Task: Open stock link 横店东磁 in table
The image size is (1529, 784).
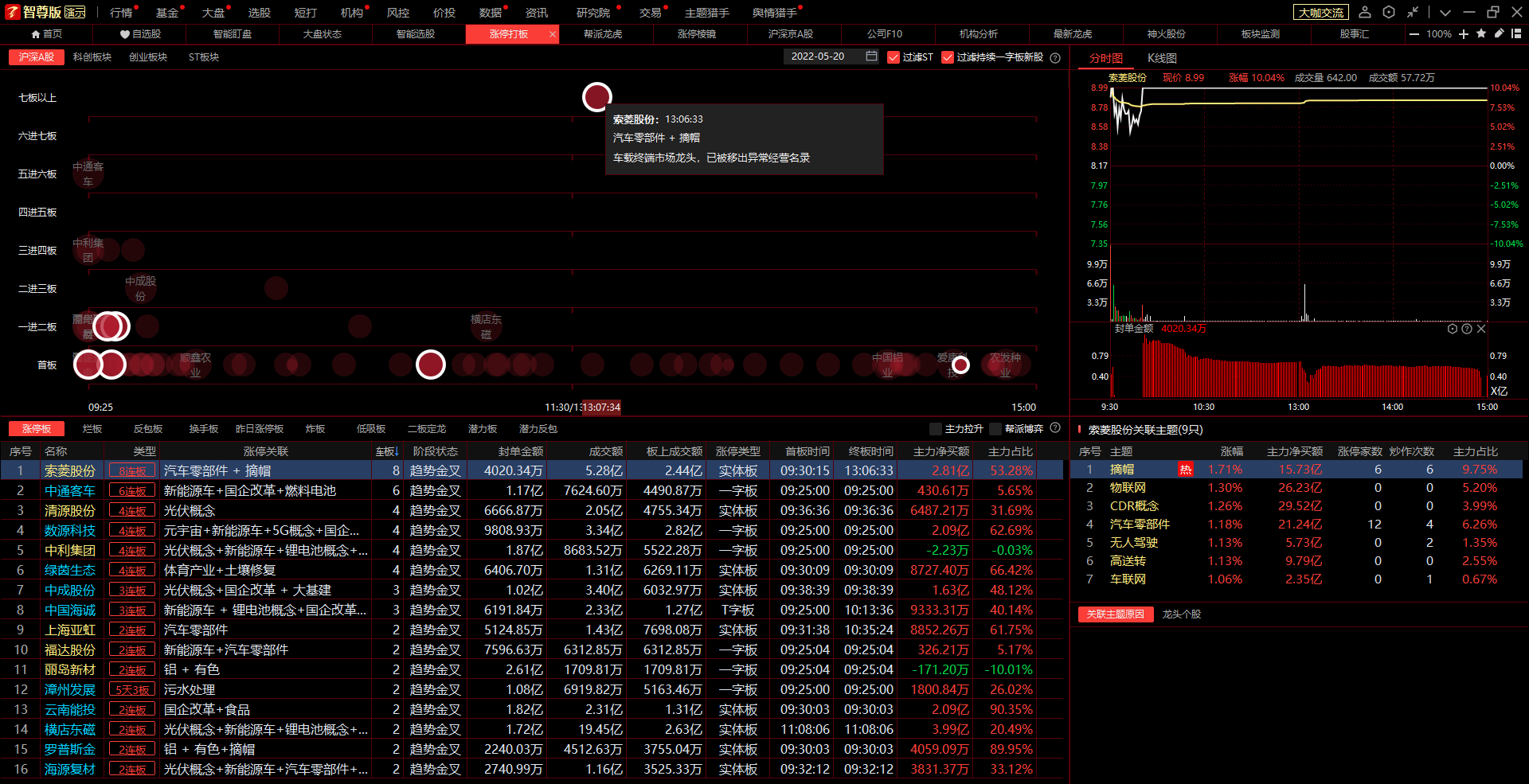Action: click(x=70, y=730)
